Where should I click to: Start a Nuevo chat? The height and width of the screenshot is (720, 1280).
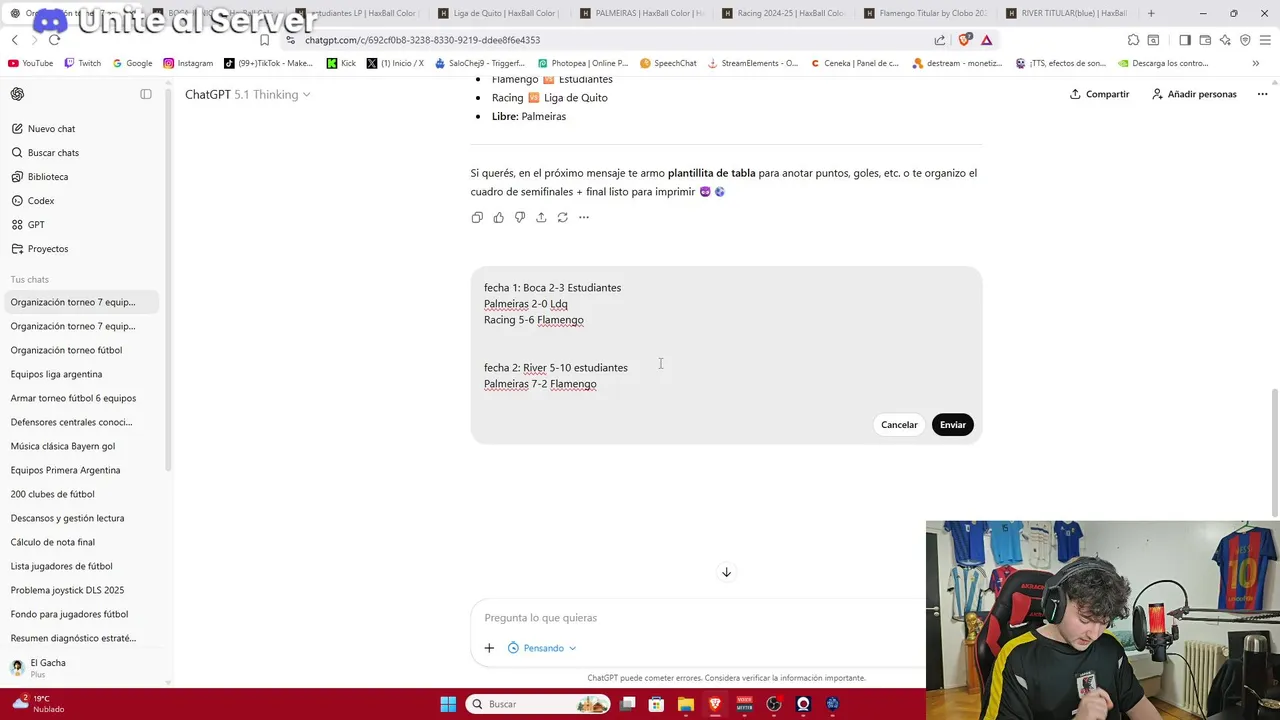pos(84,129)
